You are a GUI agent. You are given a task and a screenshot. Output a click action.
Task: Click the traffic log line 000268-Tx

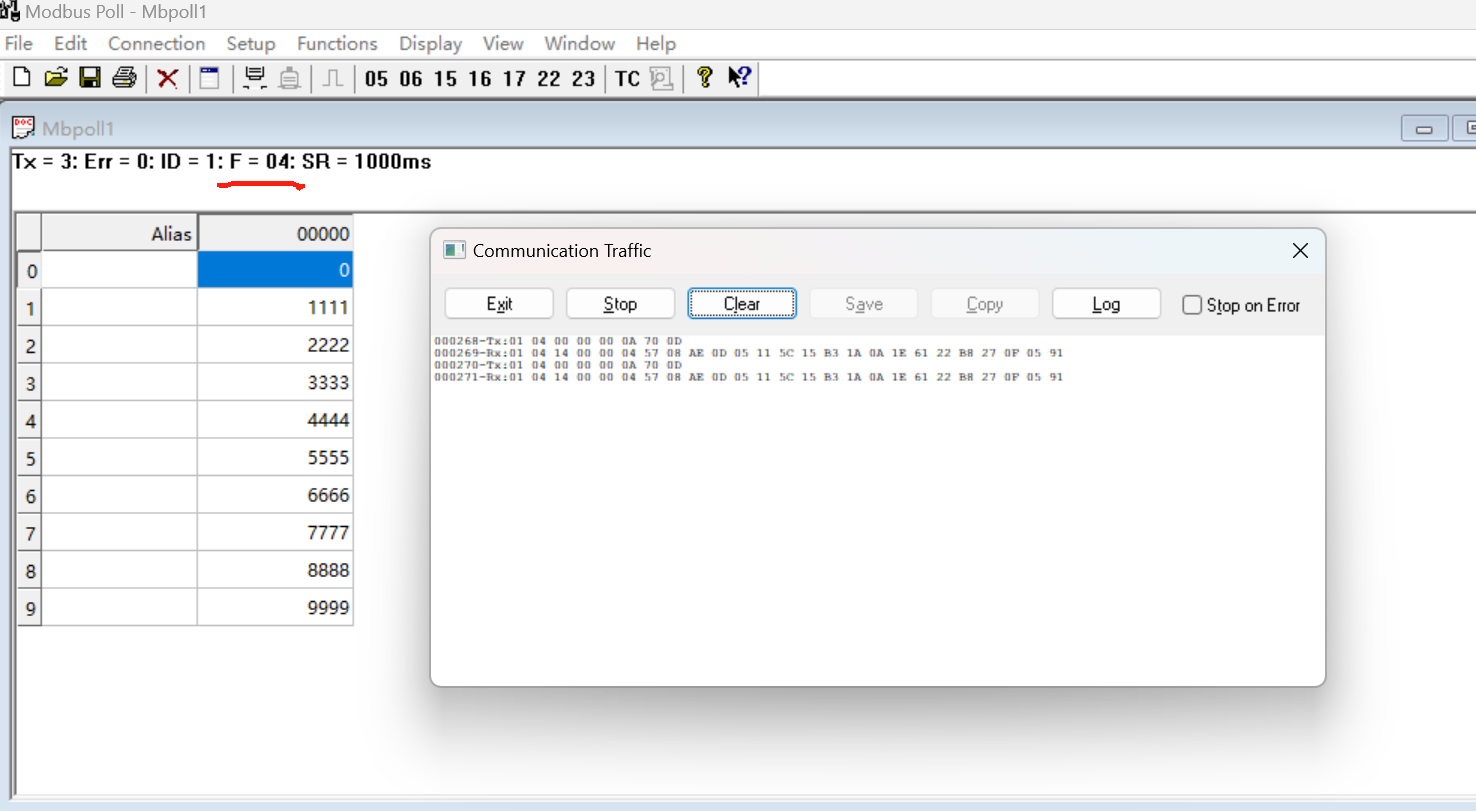[558, 341]
